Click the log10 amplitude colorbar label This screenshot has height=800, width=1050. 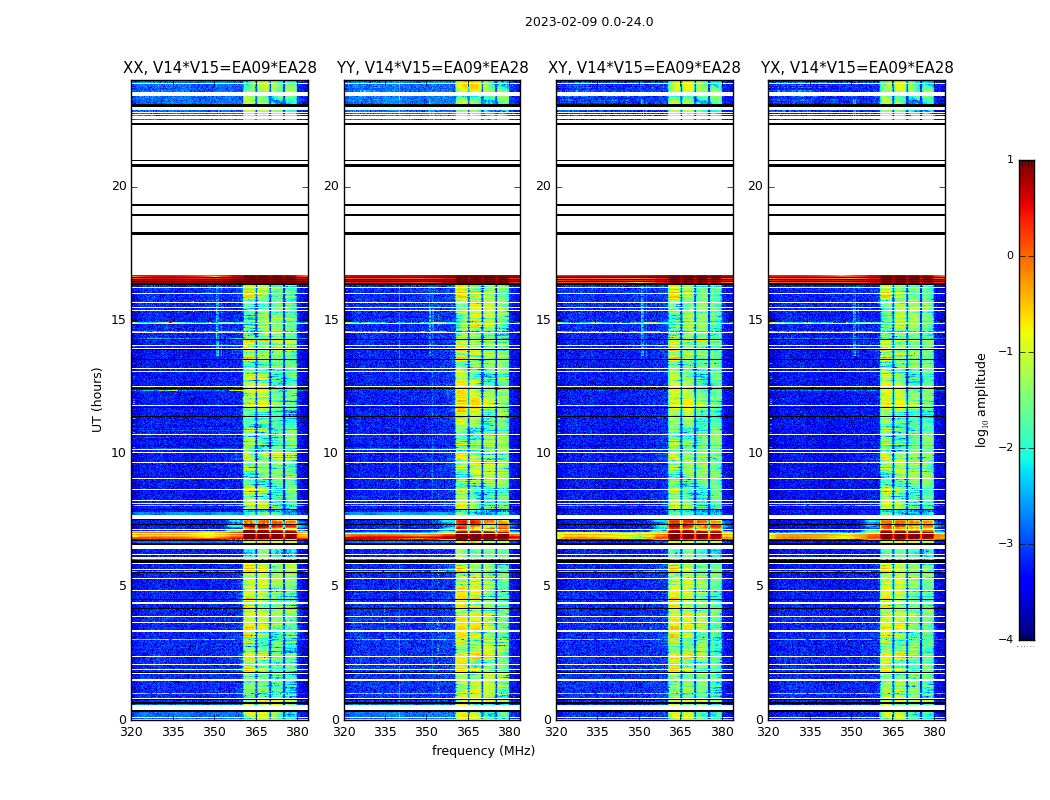click(x=981, y=399)
